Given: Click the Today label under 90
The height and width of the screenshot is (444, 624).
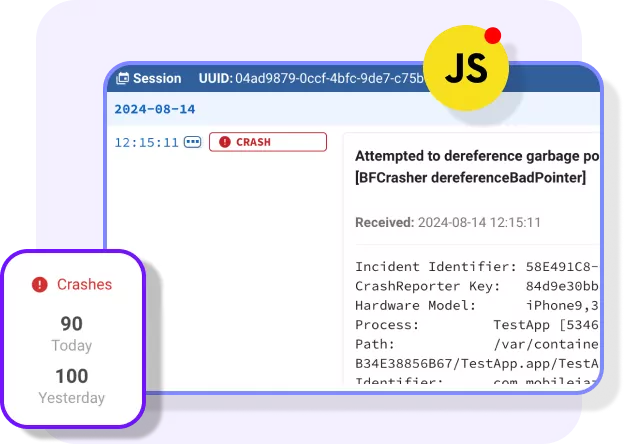Looking at the screenshot, I should (72, 345).
